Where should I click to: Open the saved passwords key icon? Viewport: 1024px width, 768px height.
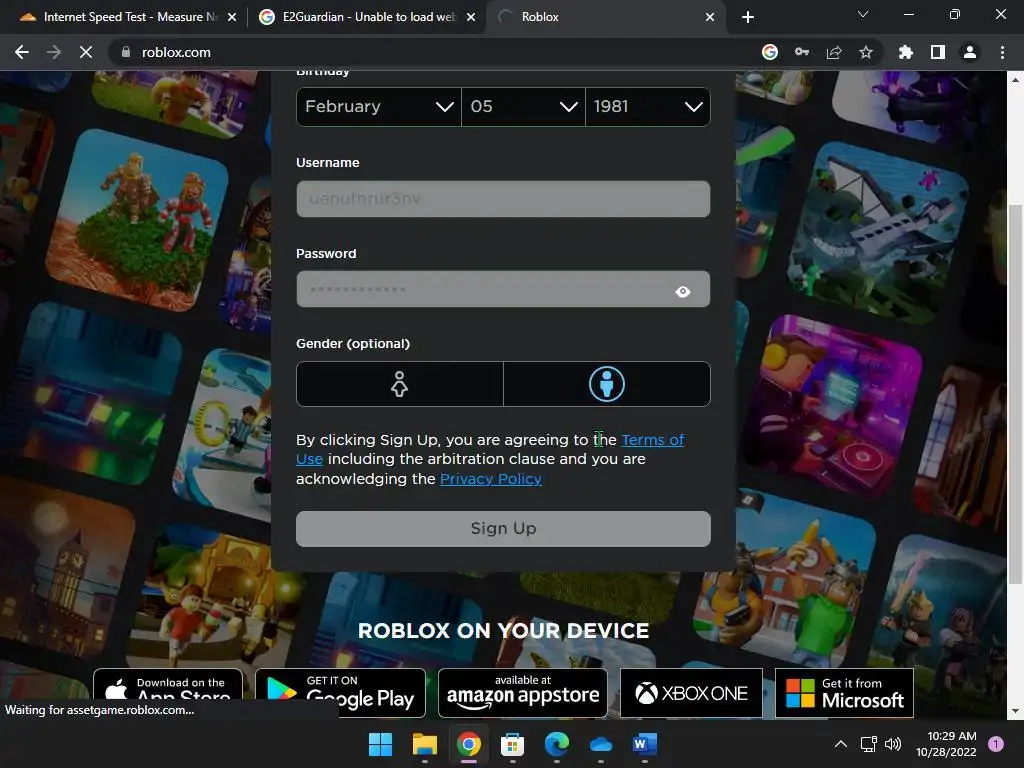point(802,52)
